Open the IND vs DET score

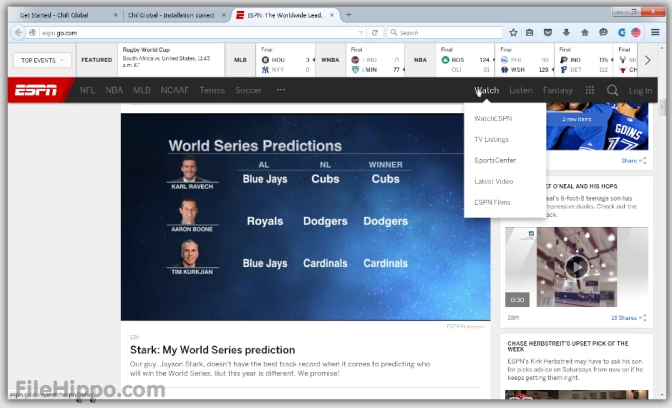[584, 60]
